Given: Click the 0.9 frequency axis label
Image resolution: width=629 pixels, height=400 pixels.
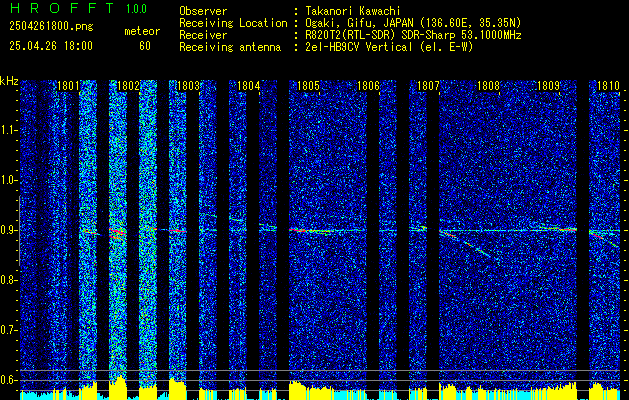Looking at the screenshot, I should pyautogui.click(x=9, y=231).
